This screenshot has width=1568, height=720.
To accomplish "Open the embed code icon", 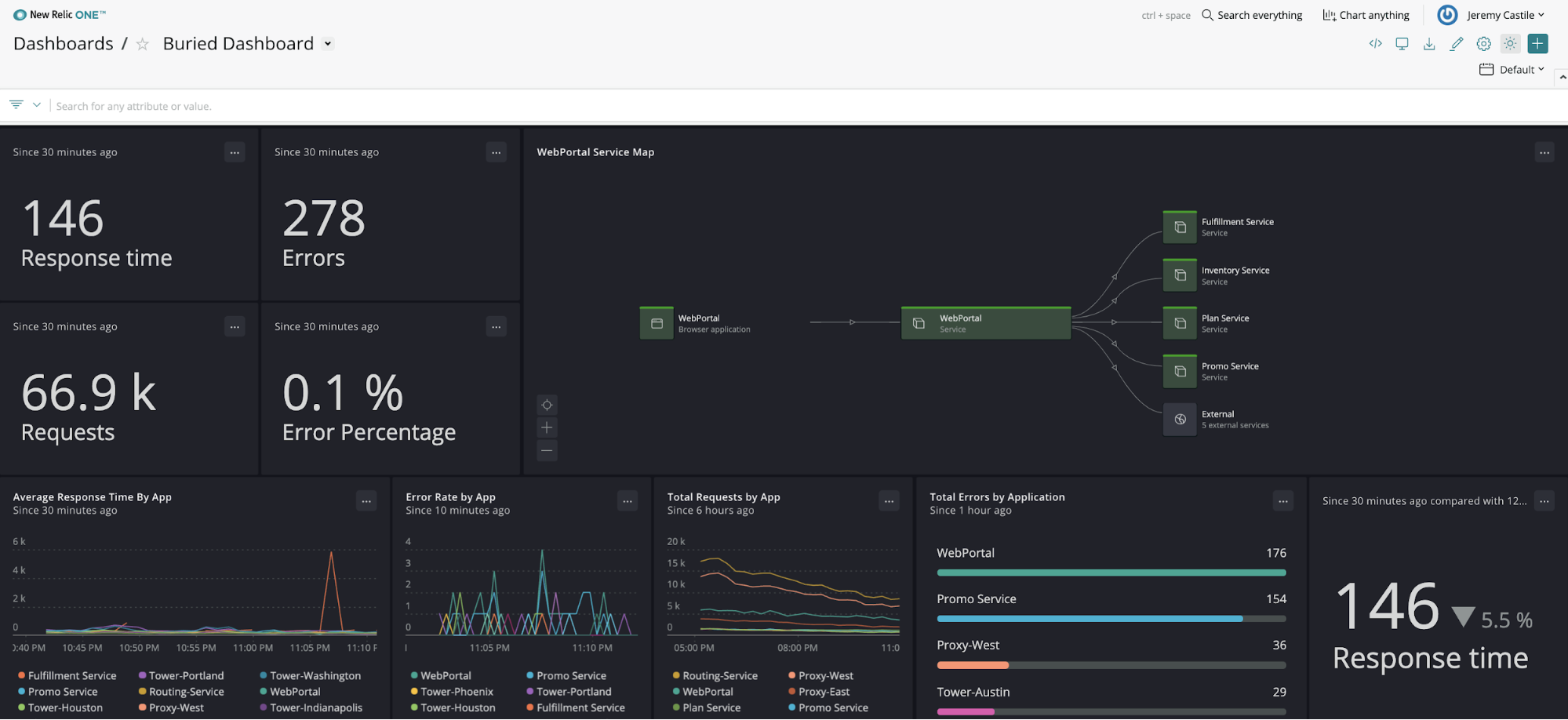I will [1376, 44].
